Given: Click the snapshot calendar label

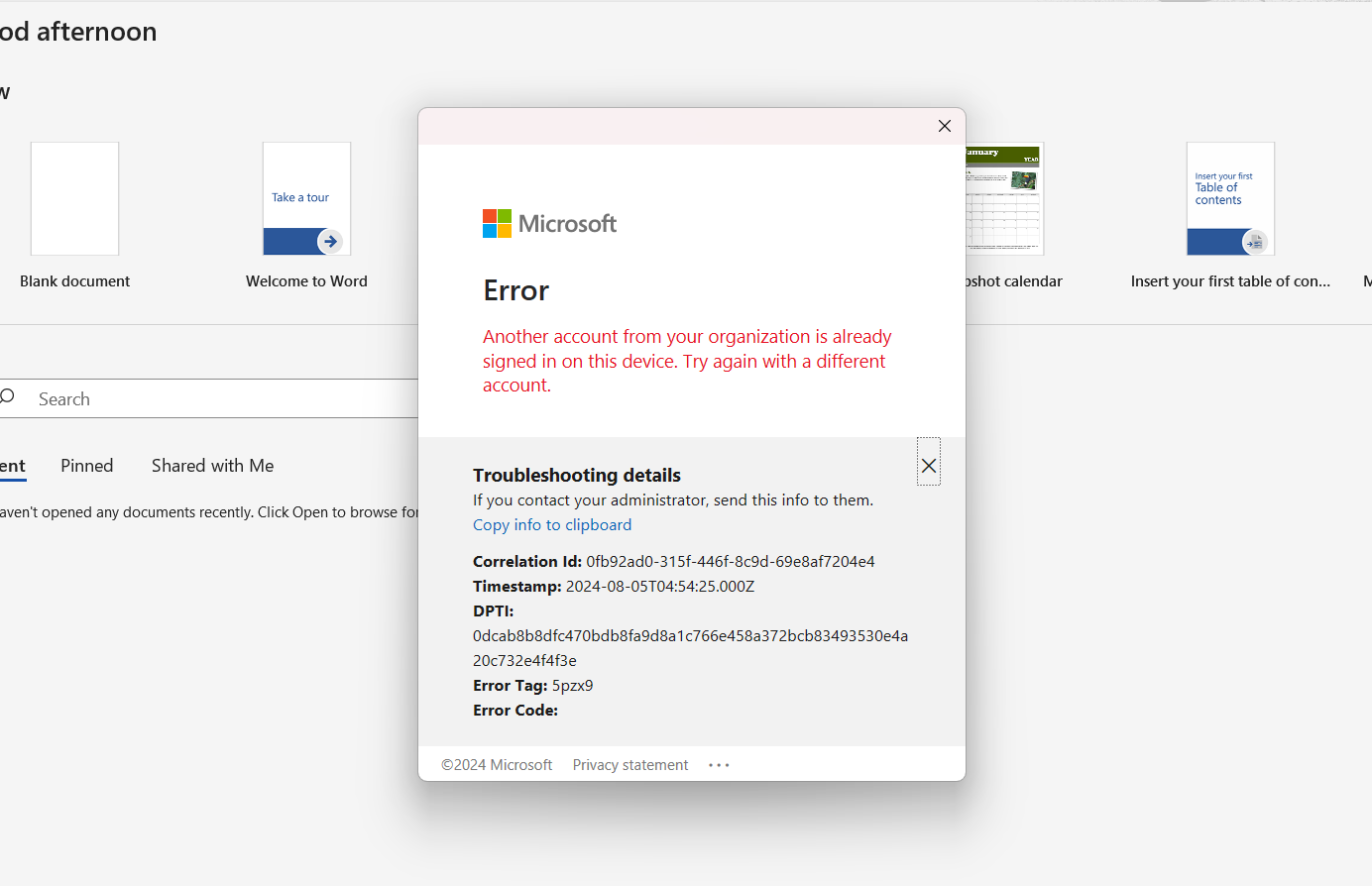Looking at the screenshot, I should pyautogui.click(x=1014, y=281).
